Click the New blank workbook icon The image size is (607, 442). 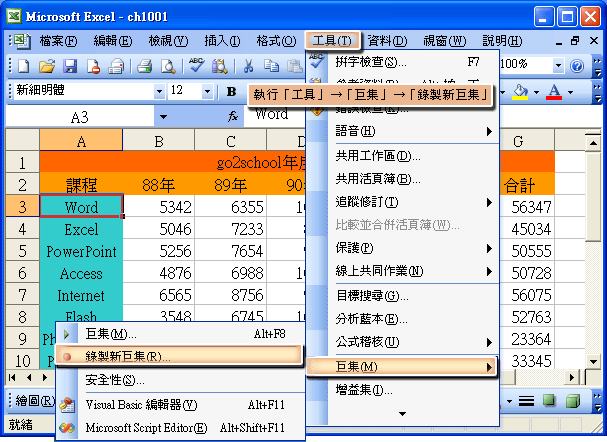(24, 66)
